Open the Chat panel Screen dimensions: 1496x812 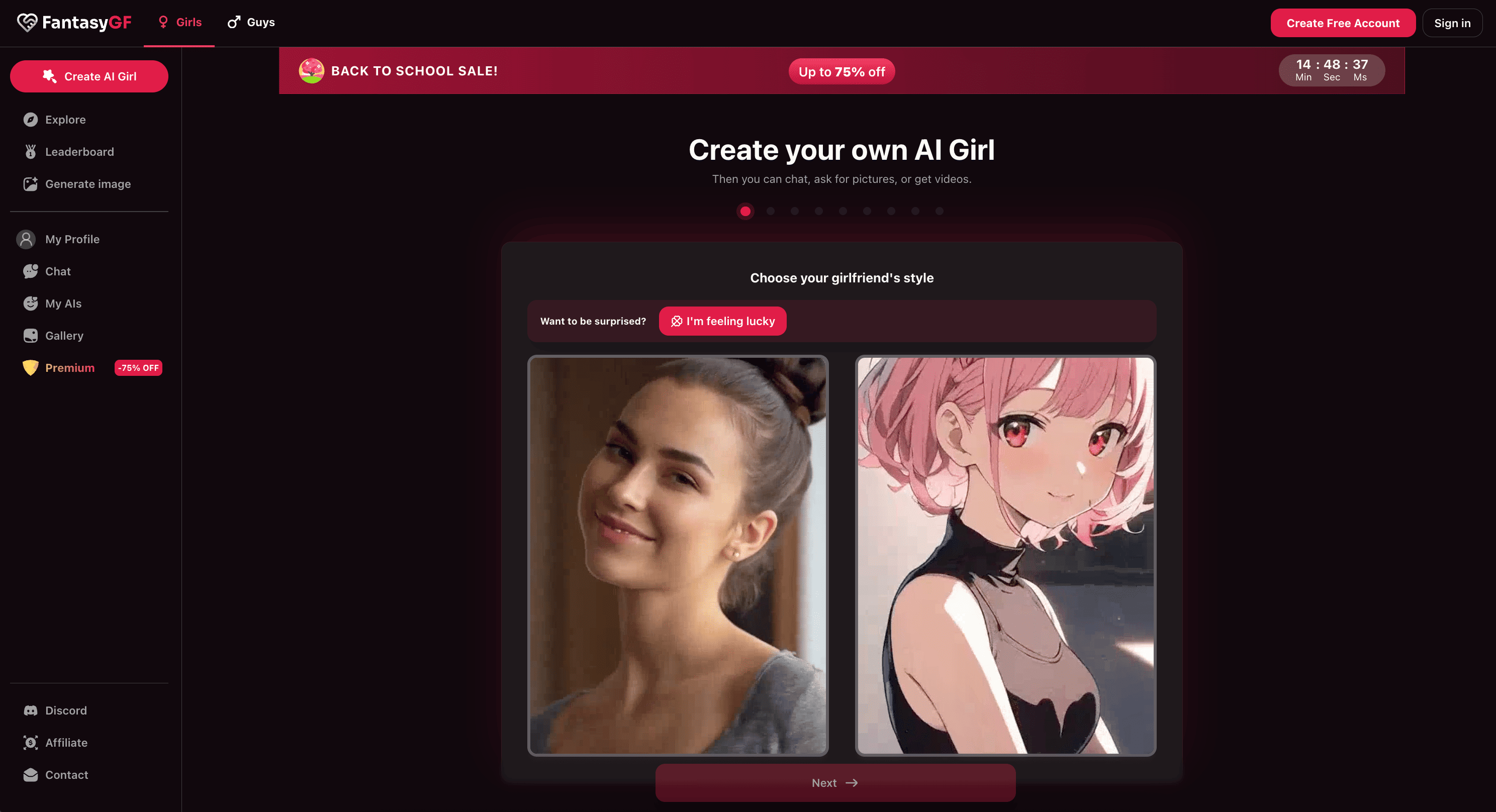pyautogui.click(x=57, y=271)
